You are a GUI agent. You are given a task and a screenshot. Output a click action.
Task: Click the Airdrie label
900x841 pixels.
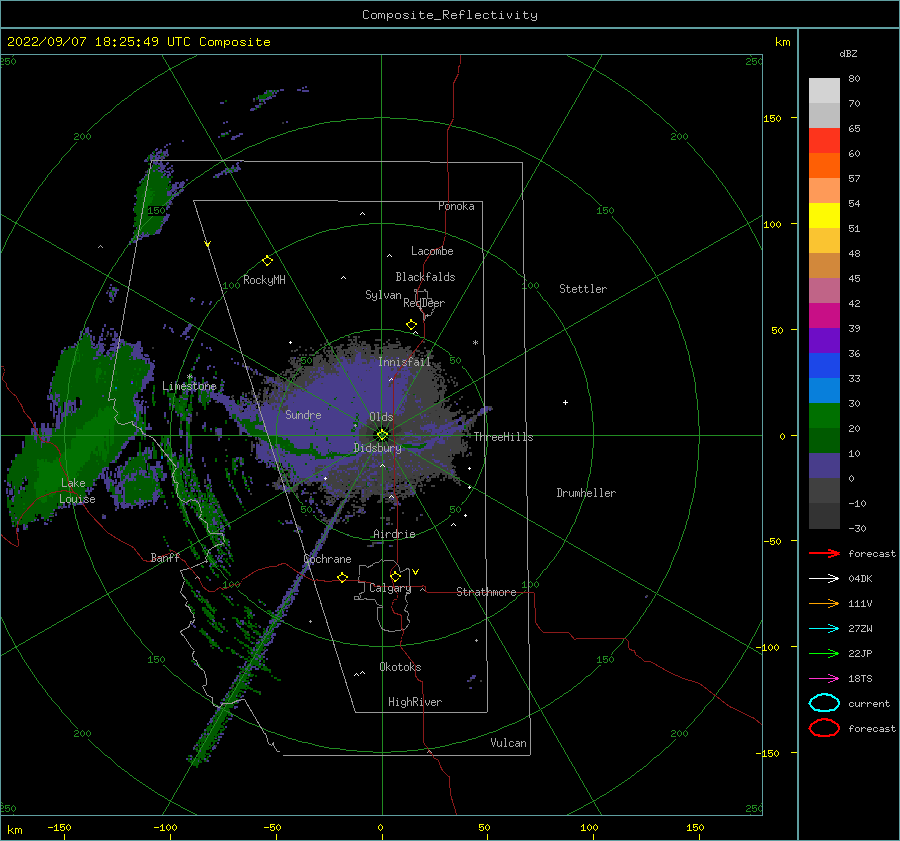[394, 534]
